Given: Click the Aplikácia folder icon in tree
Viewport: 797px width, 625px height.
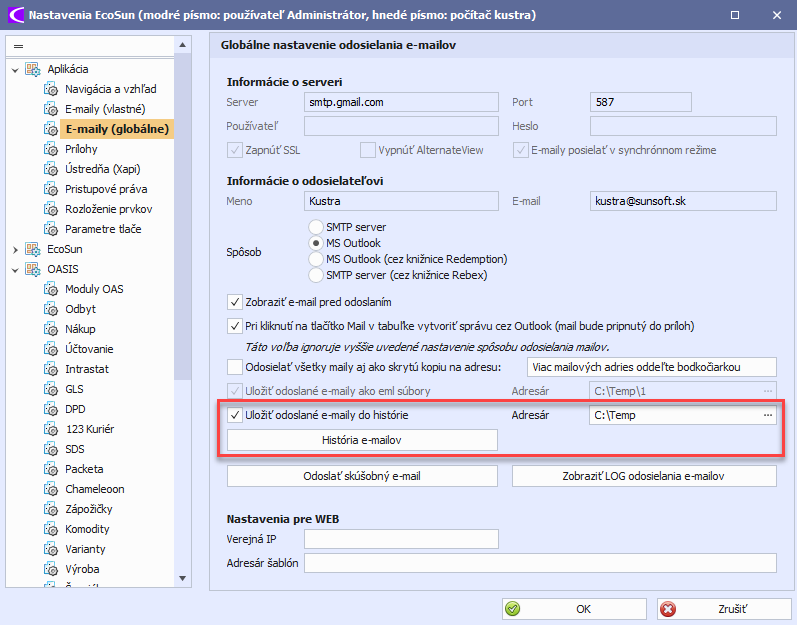Looking at the screenshot, I should [32, 69].
